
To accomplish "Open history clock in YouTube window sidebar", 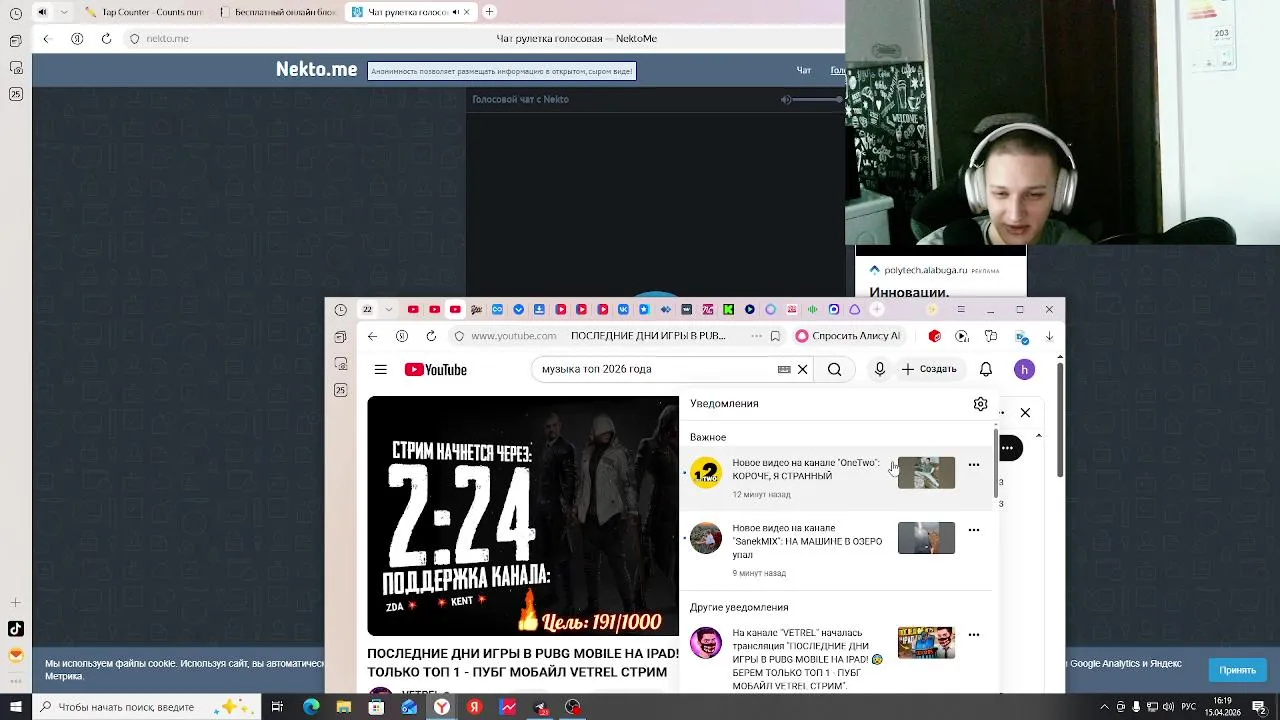I will [x=341, y=310].
